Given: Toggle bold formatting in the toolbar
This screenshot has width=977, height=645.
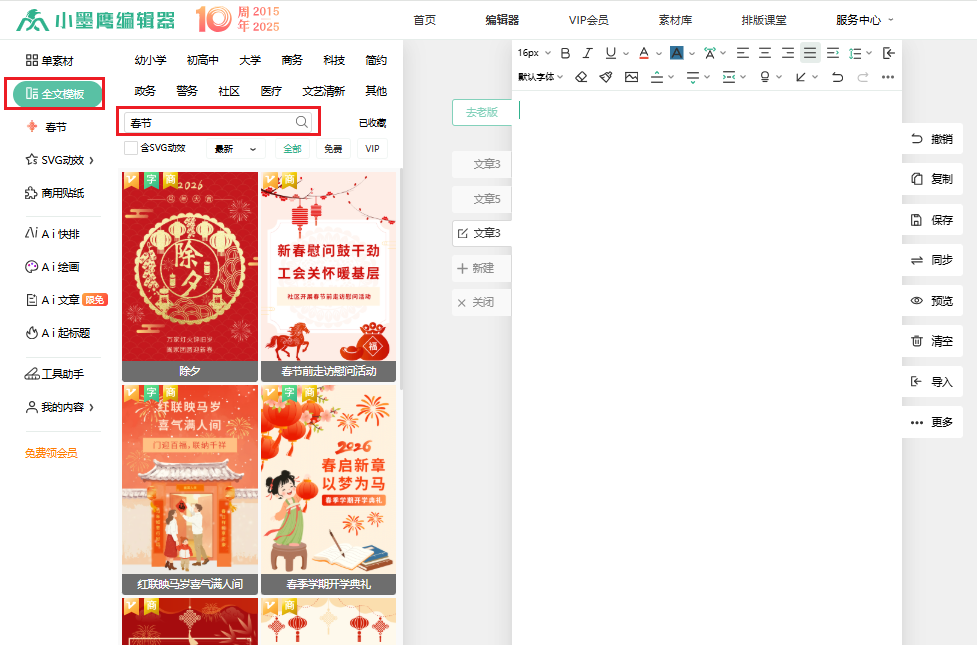Looking at the screenshot, I should click(565, 52).
